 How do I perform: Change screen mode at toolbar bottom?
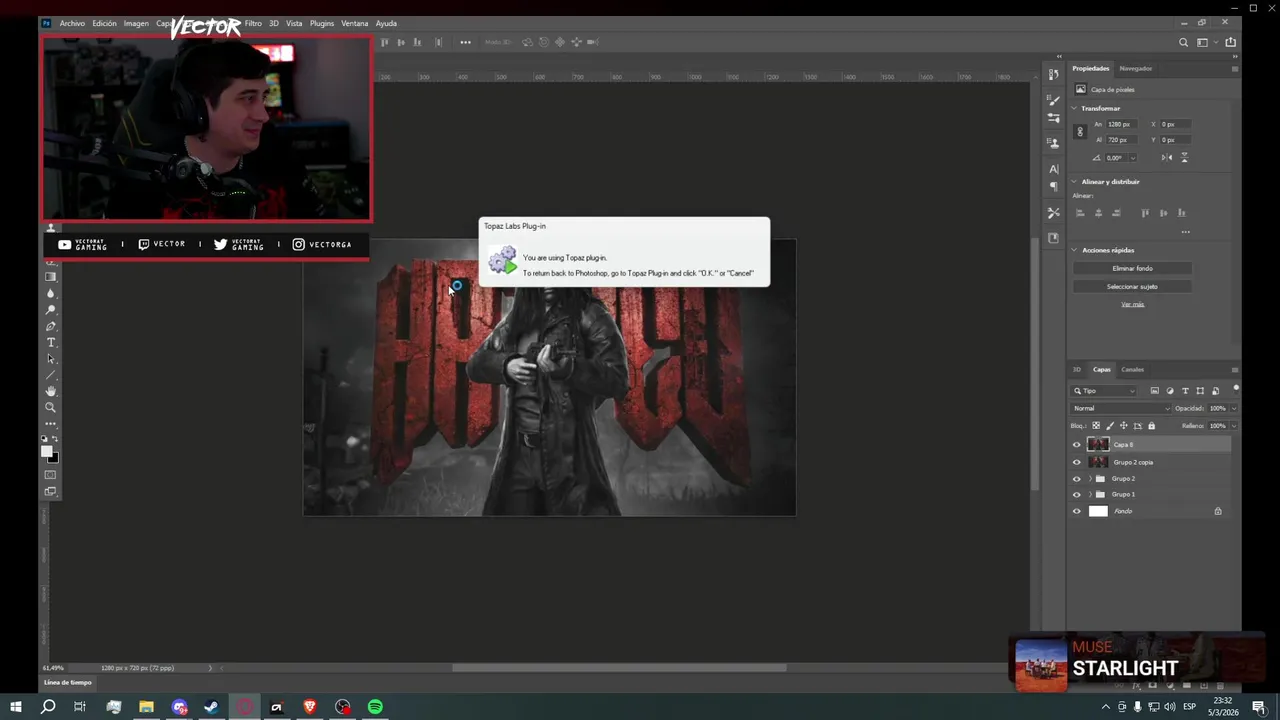(x=51, y=491)
